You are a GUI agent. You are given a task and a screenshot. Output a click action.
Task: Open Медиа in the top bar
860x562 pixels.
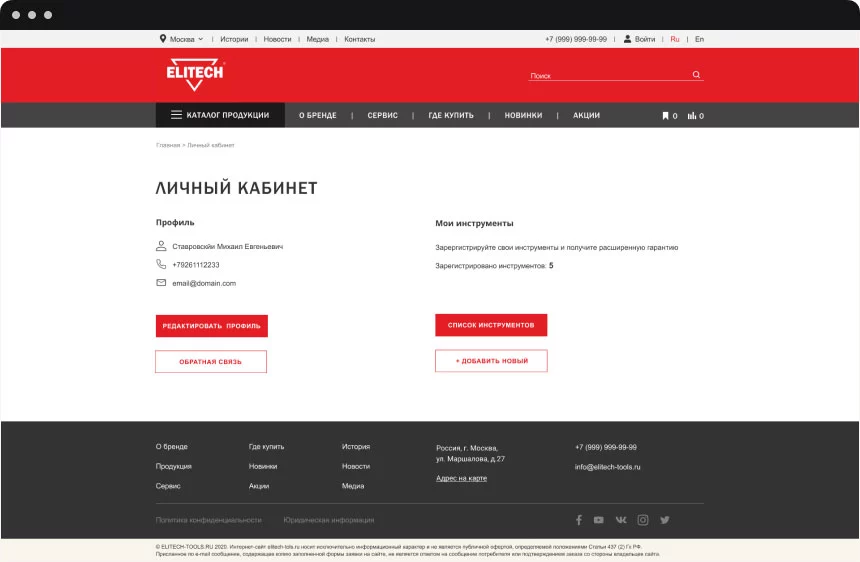[x=318, y=39]
